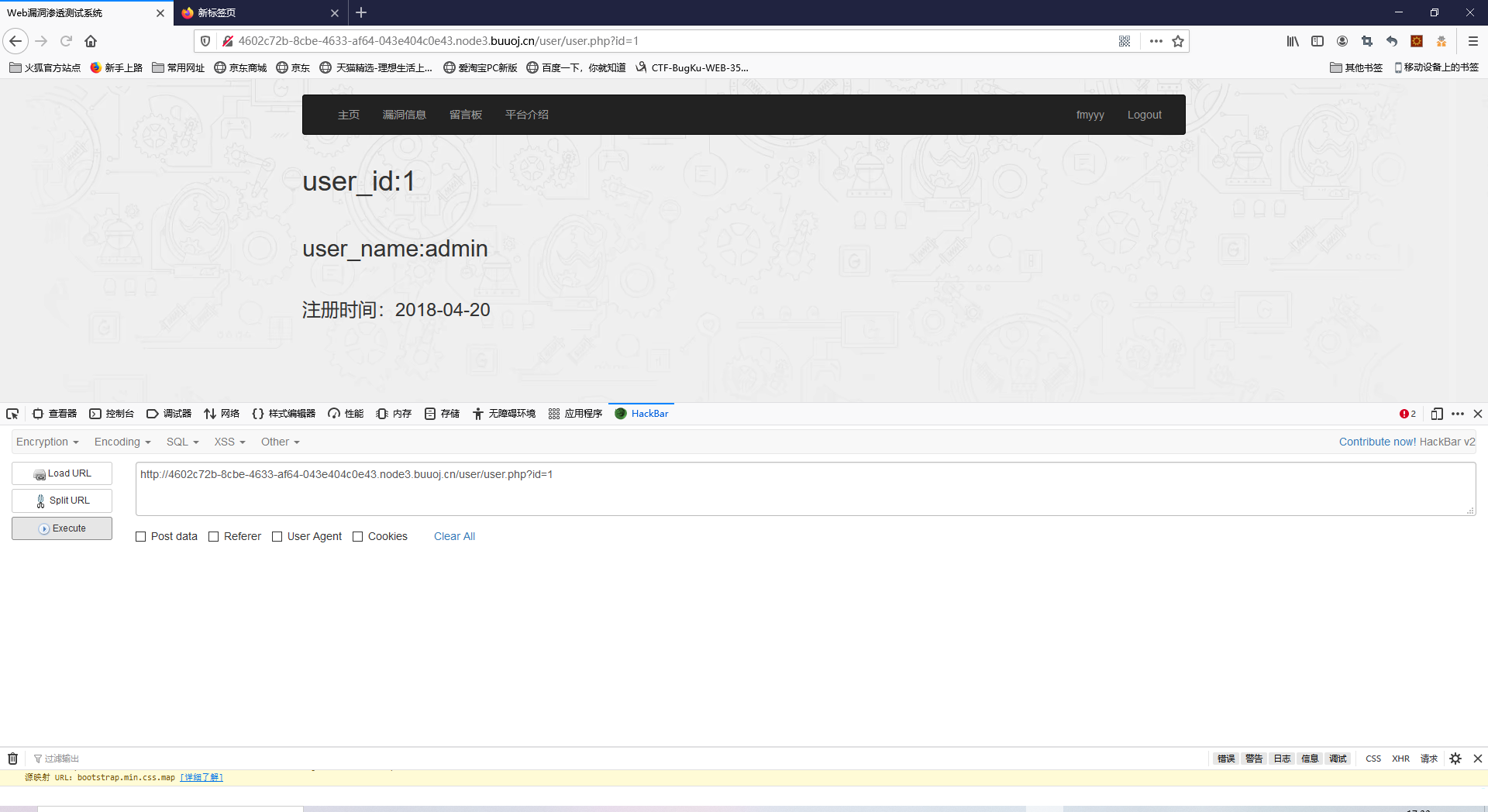
Task: Clear the console output with the trash icon
Action: point(12,759)
